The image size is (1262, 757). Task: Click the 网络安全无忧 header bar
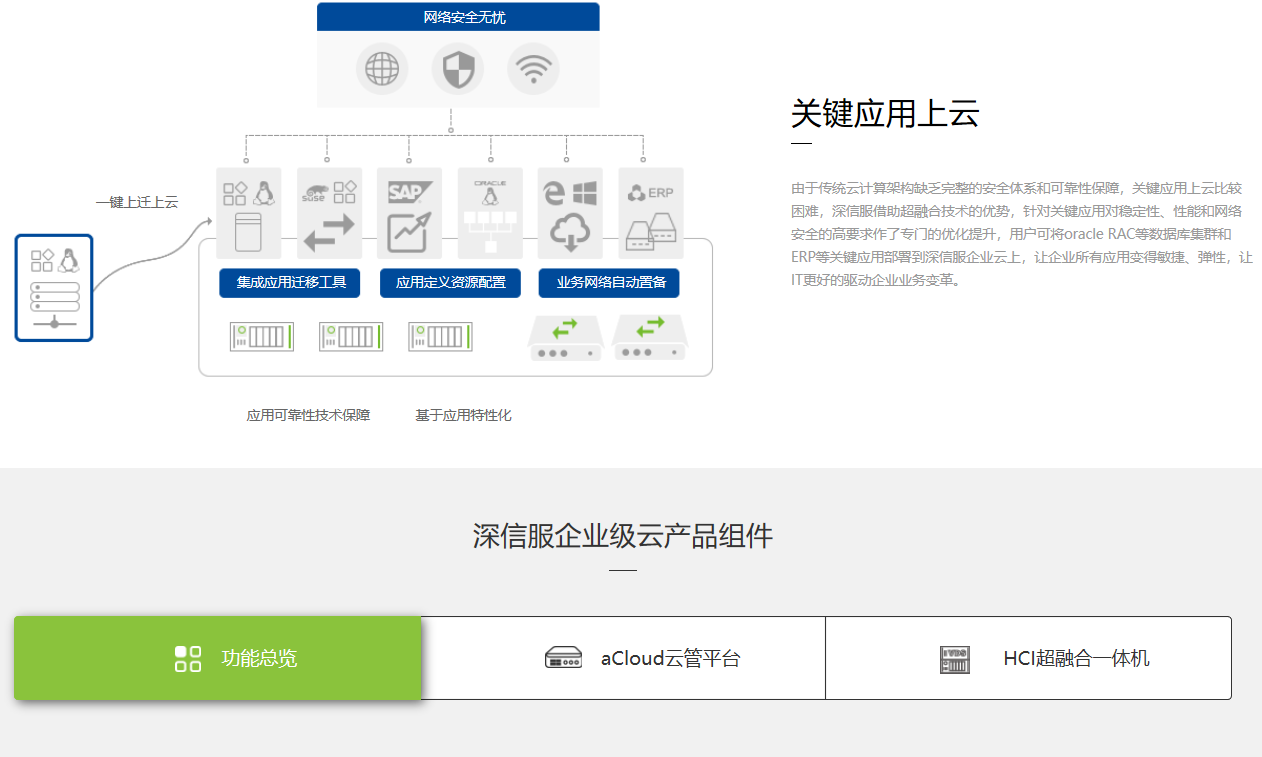tap(458, 17)
